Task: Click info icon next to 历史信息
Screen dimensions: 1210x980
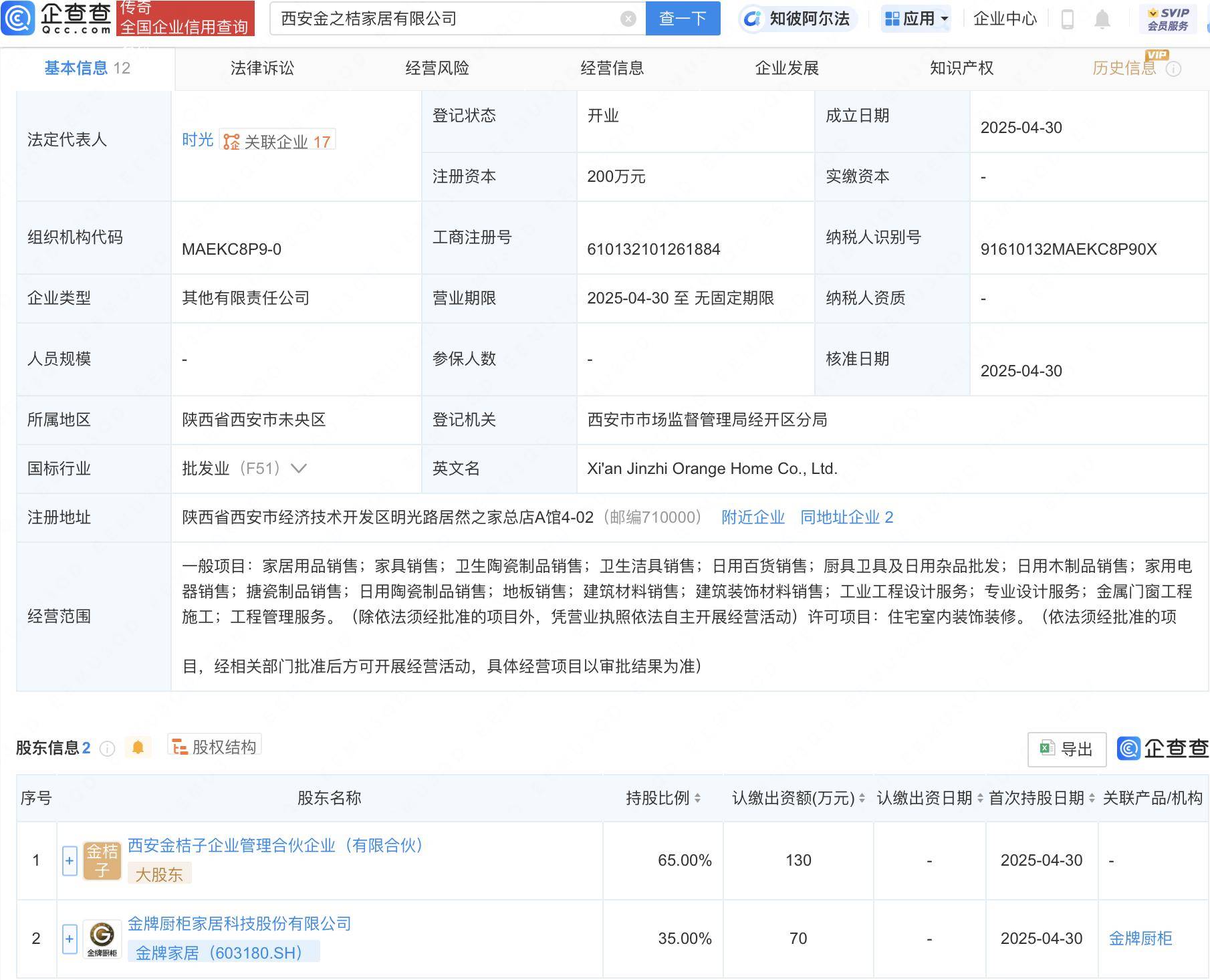Action: (1173, 68)
